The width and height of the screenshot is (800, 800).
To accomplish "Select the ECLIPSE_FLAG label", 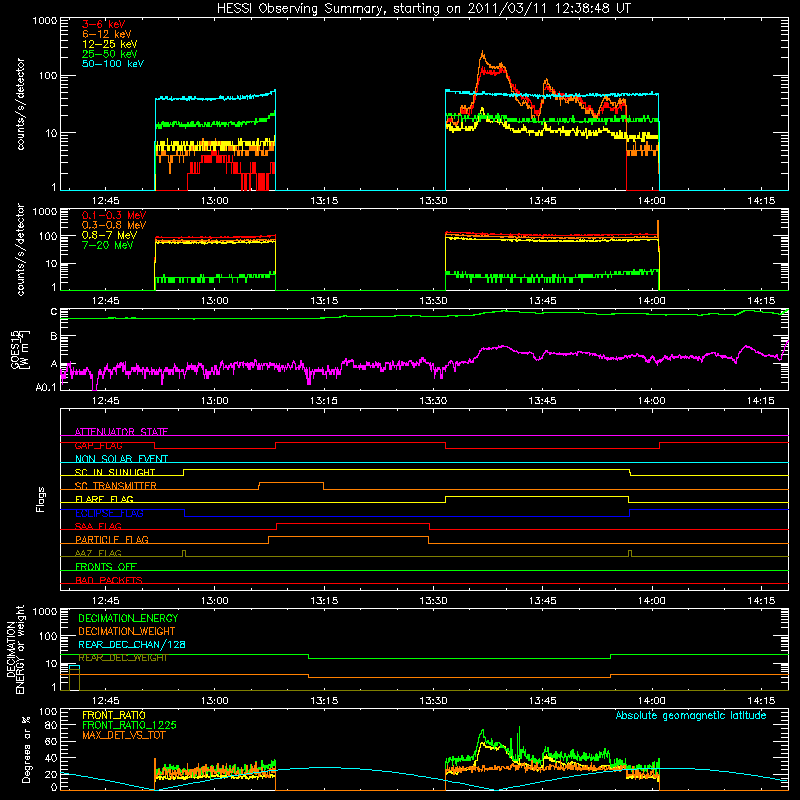I will [x=109, y=513].
